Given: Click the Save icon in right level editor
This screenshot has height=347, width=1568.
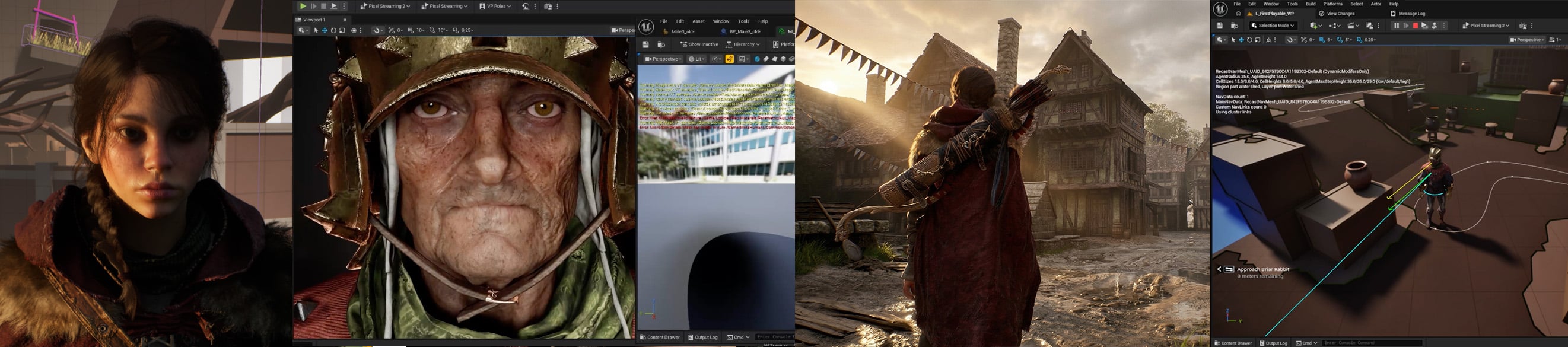Looking at the screenshot, I should click(1220, 26).
